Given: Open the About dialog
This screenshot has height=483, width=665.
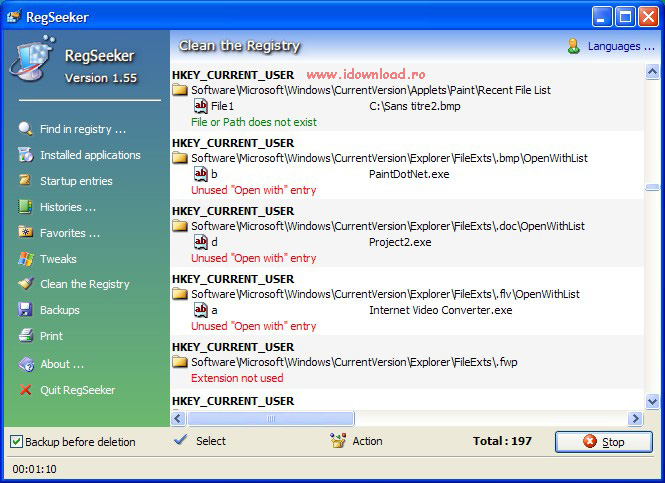Looking at the screenshot, I should pos(62,364).
